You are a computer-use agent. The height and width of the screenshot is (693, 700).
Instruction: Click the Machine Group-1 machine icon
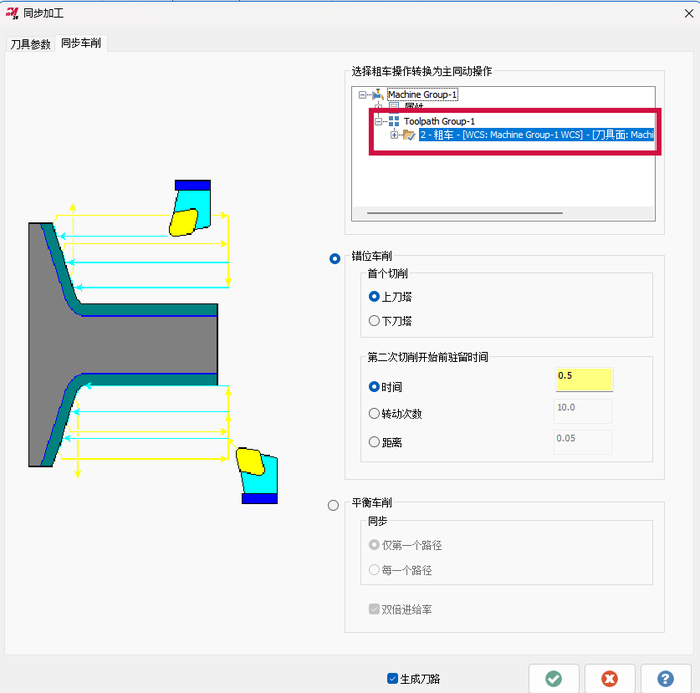pyautogui.click(x=378, y=95)
